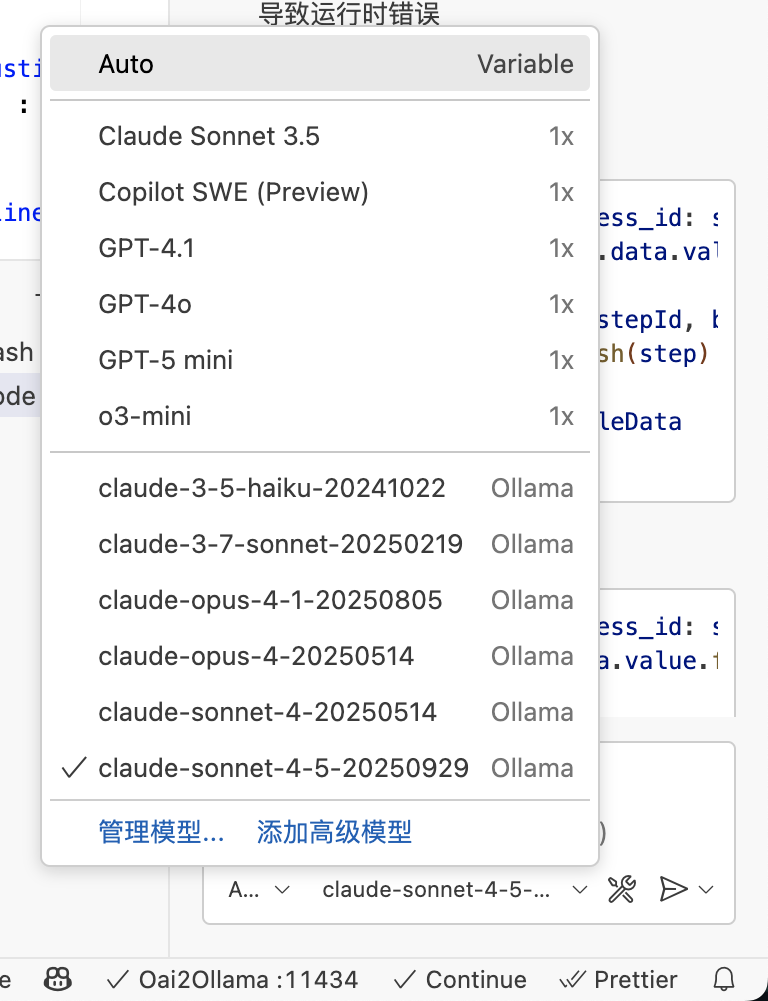Click the 添加高级模型 link
The height and width of the screenshot is (1001, 768).
tap(334, 832)
